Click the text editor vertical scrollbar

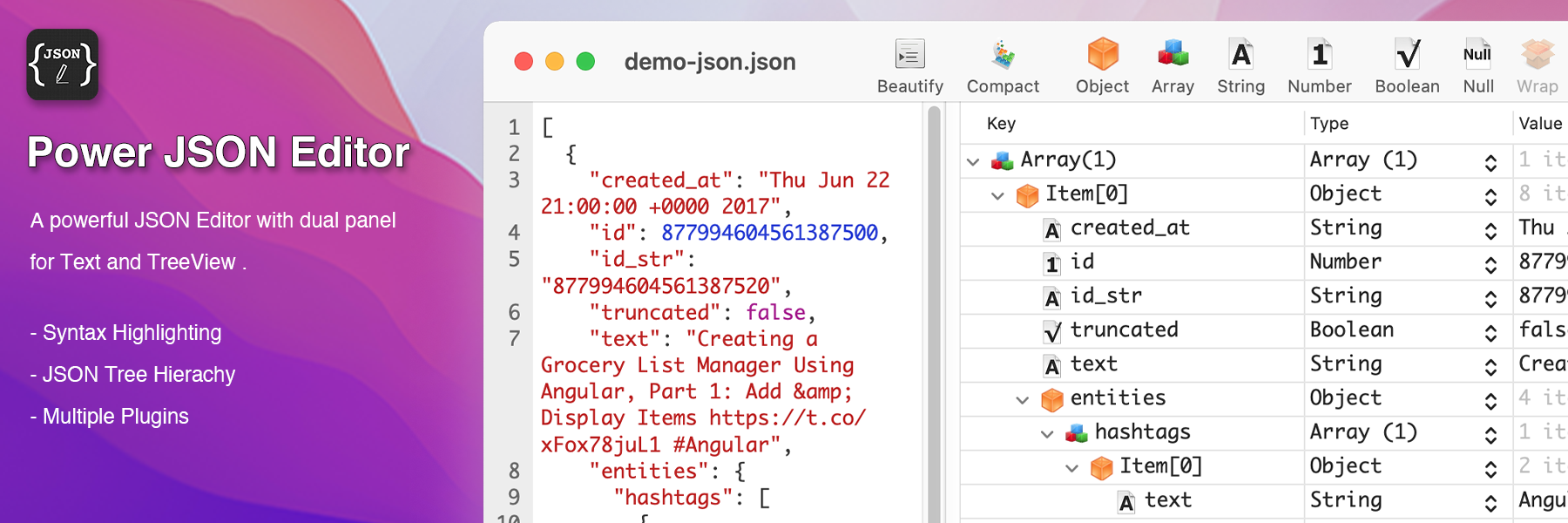click(935, 314)
